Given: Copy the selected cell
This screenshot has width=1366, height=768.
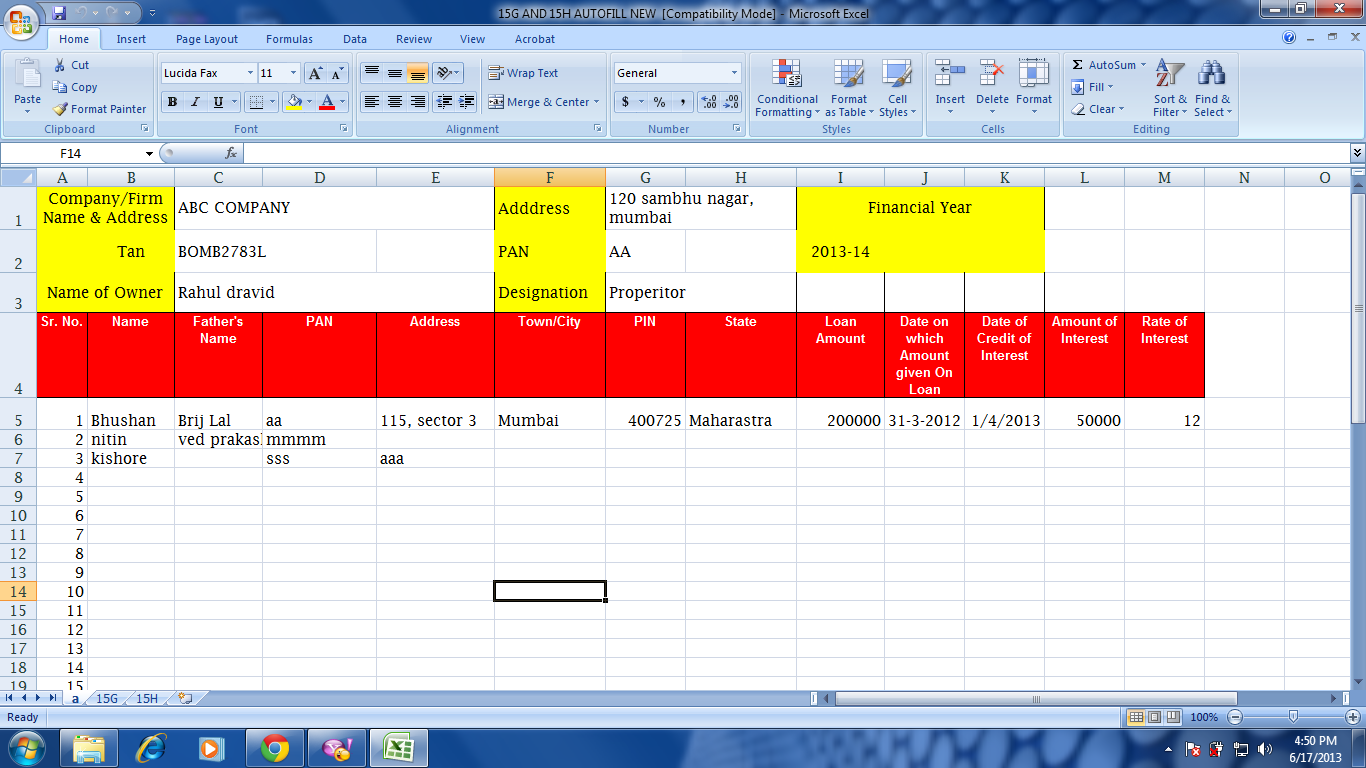Looking at the screenshot, I should pos(75,87).
